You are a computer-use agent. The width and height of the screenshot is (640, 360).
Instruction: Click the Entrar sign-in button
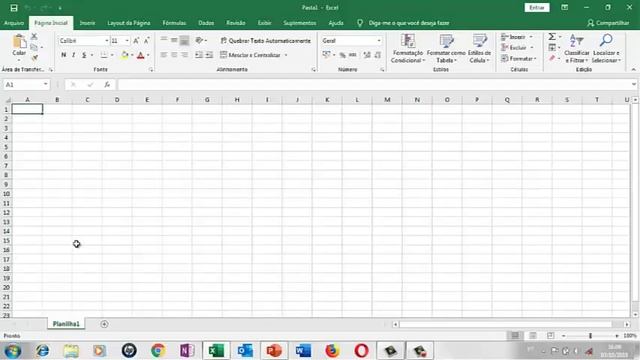tap(537, 8)
